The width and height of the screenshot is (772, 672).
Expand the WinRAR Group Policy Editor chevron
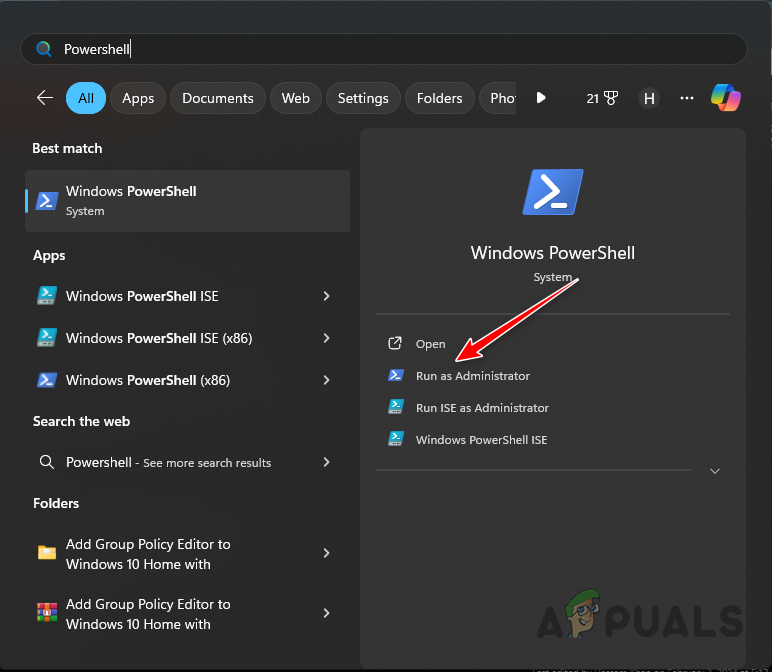pyautogui.click(x=326, y=612)
